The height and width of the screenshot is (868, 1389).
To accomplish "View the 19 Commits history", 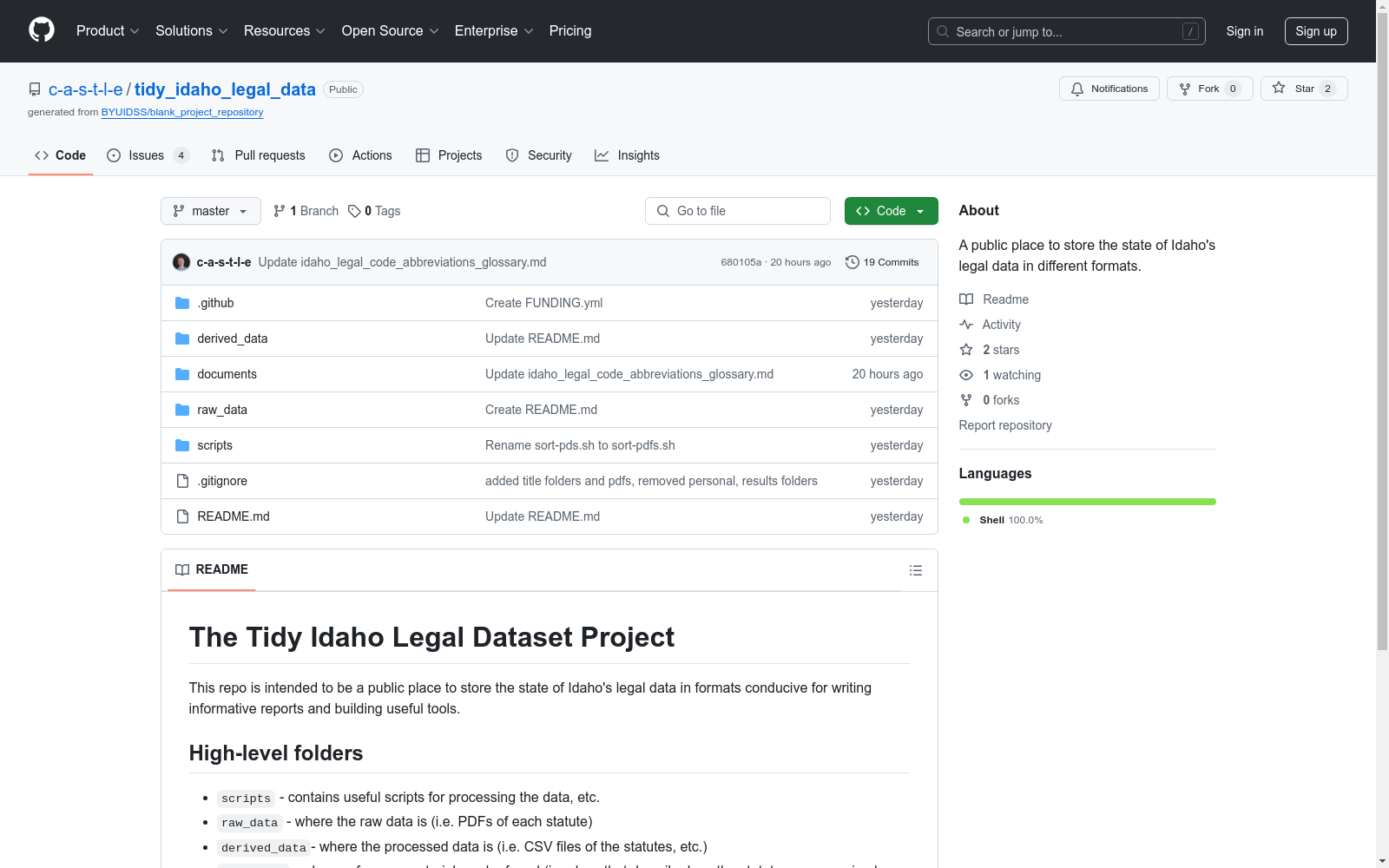I will coord(882,262).
